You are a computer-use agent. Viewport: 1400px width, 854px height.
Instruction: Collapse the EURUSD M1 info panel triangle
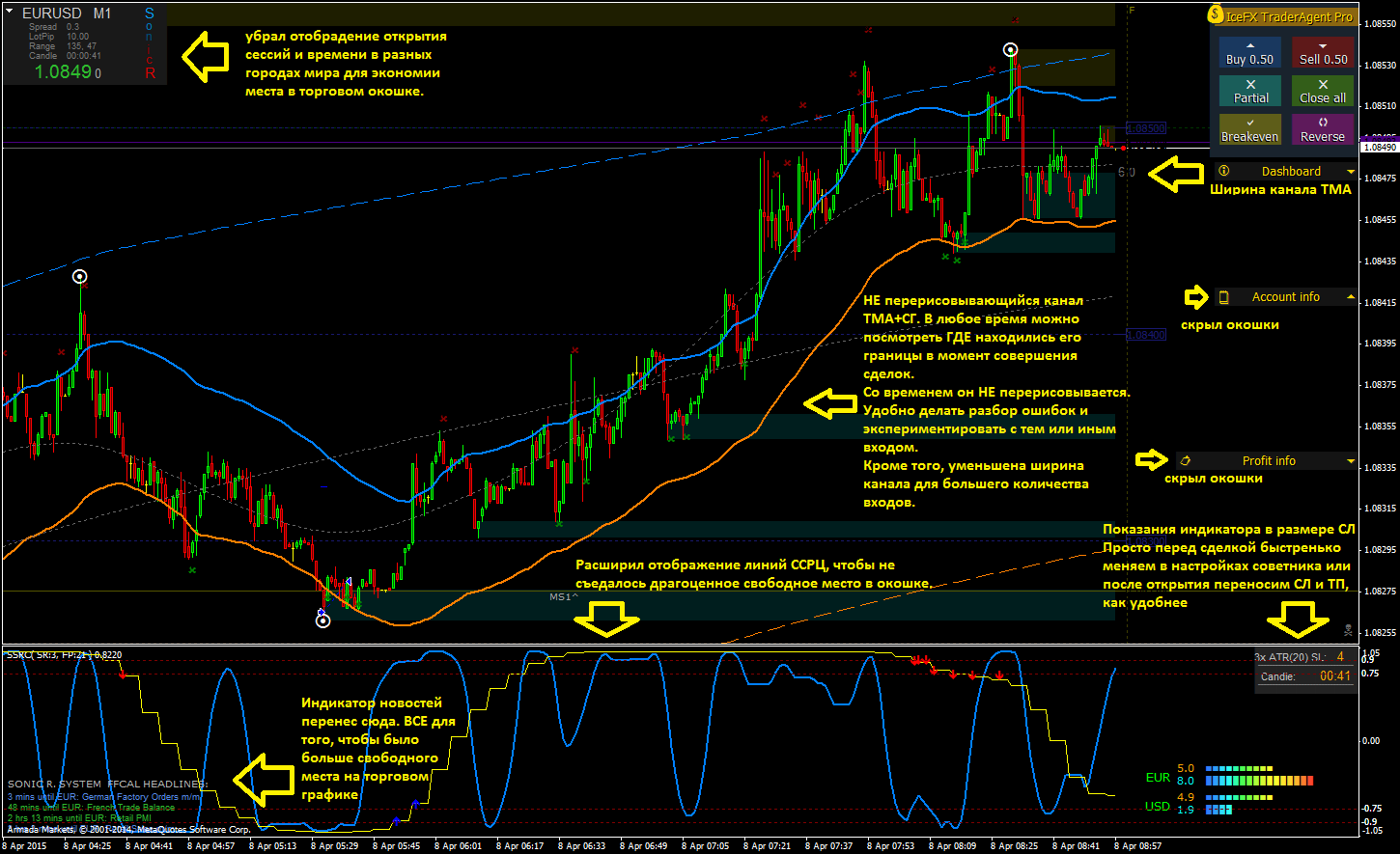[9, 13]
